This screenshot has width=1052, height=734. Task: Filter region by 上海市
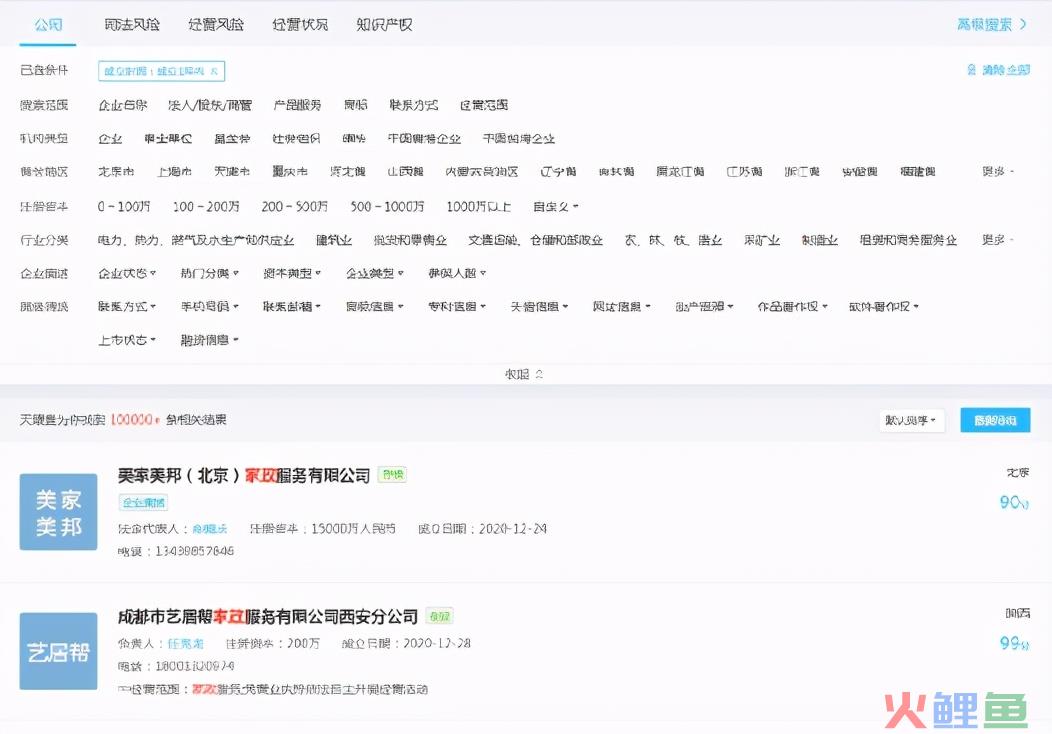pos(174,172)
